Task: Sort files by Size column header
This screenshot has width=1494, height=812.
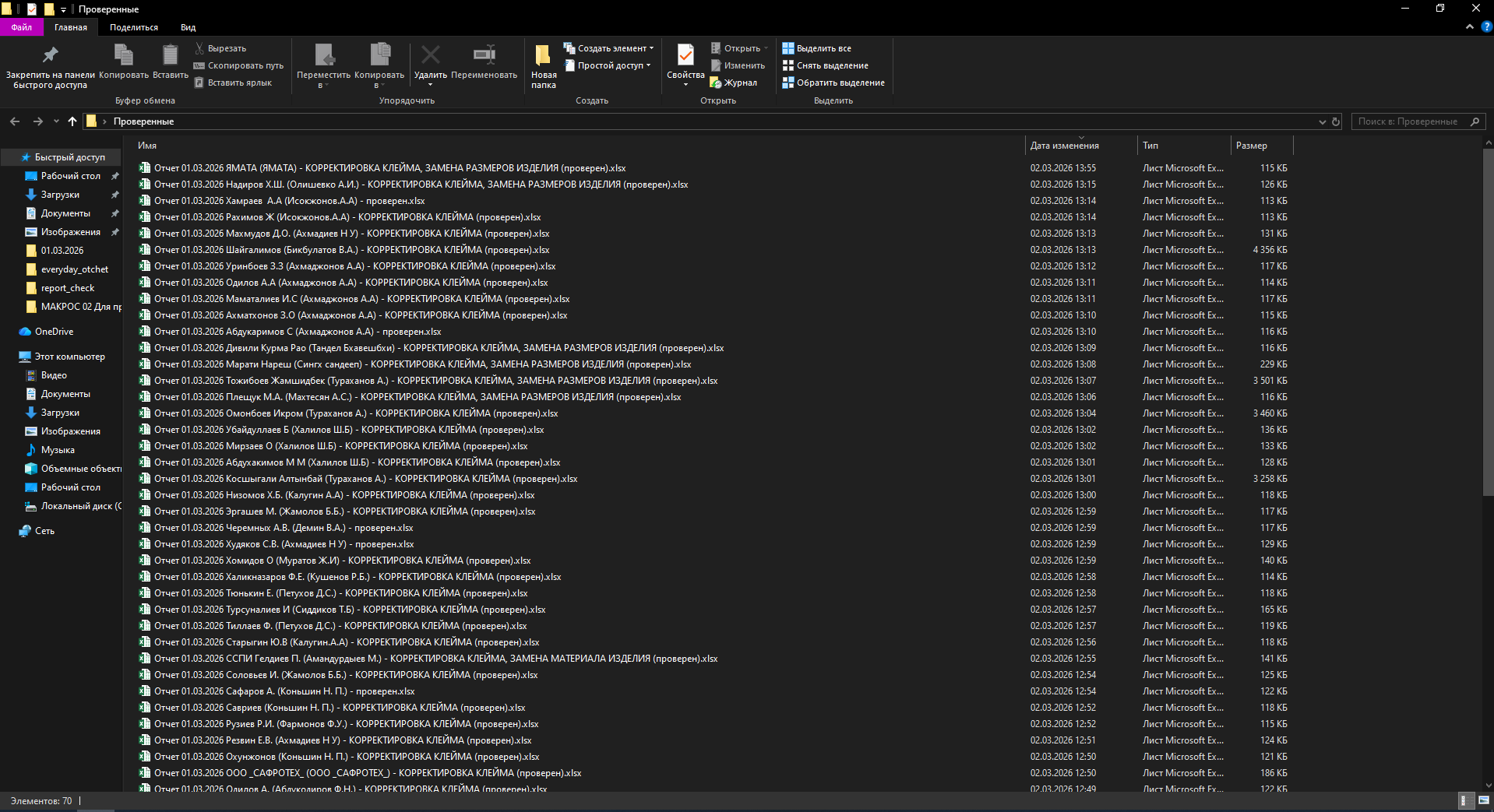Action: 1251,146
